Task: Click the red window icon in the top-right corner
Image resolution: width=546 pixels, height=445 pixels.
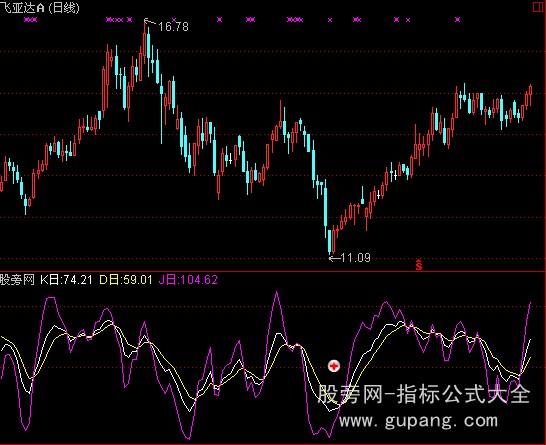Action: 538,7
